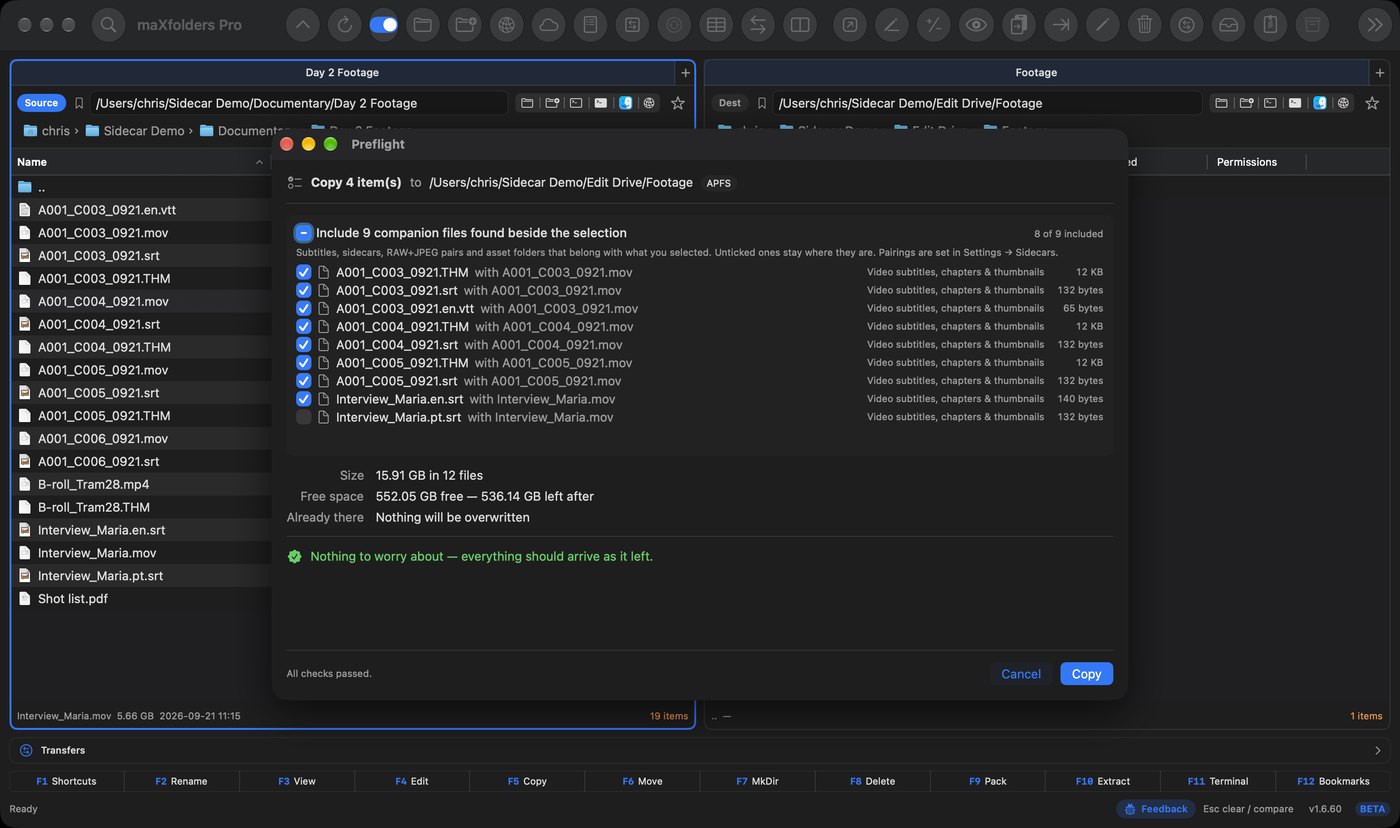The height and width of the screenshot is (828, 1400).
Task: Click F2 Rename in function bar
Action: pos(181,781)
